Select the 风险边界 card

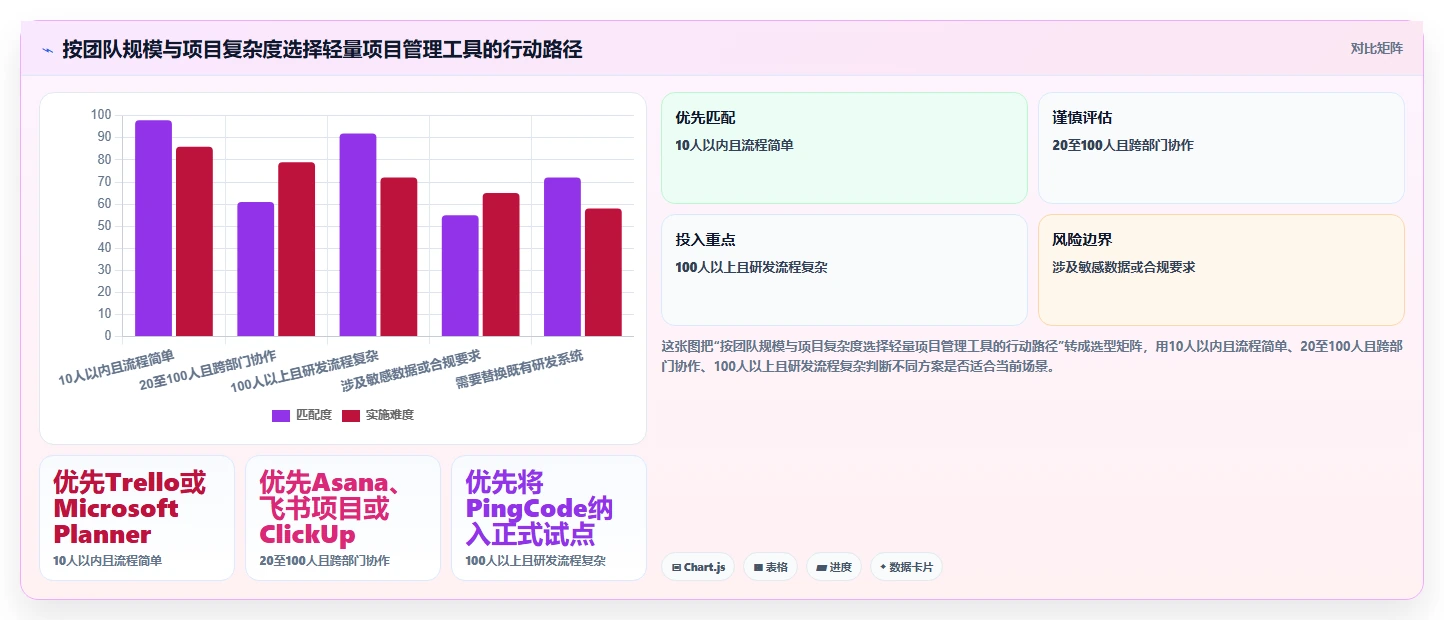click(x=1221, y=270)
